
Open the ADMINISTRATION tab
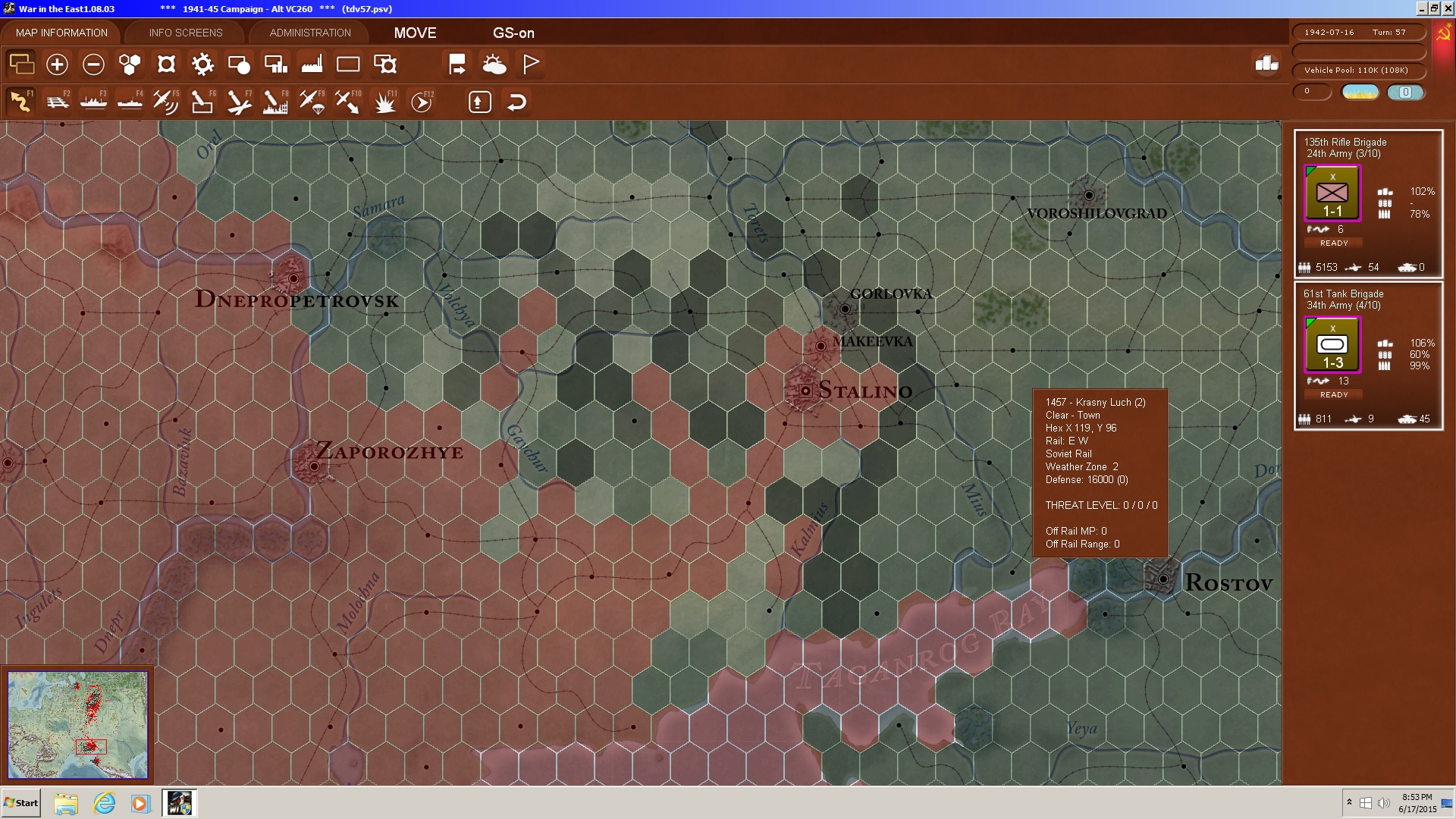pos(310,33)
